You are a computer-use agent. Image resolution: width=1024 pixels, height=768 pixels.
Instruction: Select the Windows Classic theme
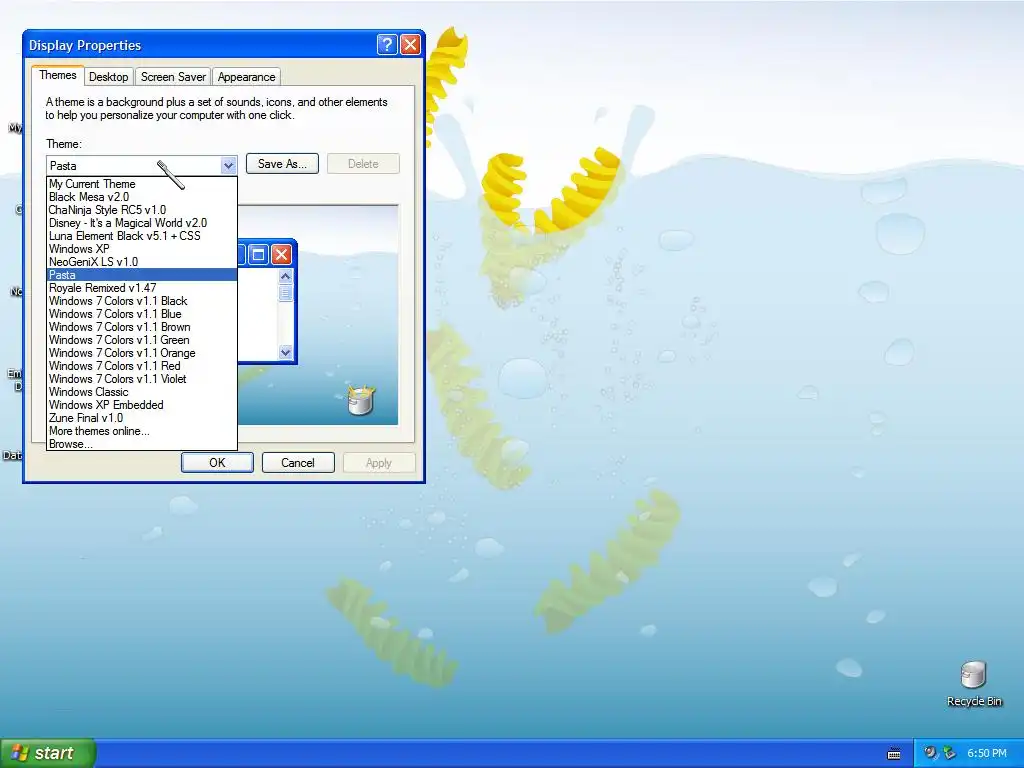142,392
